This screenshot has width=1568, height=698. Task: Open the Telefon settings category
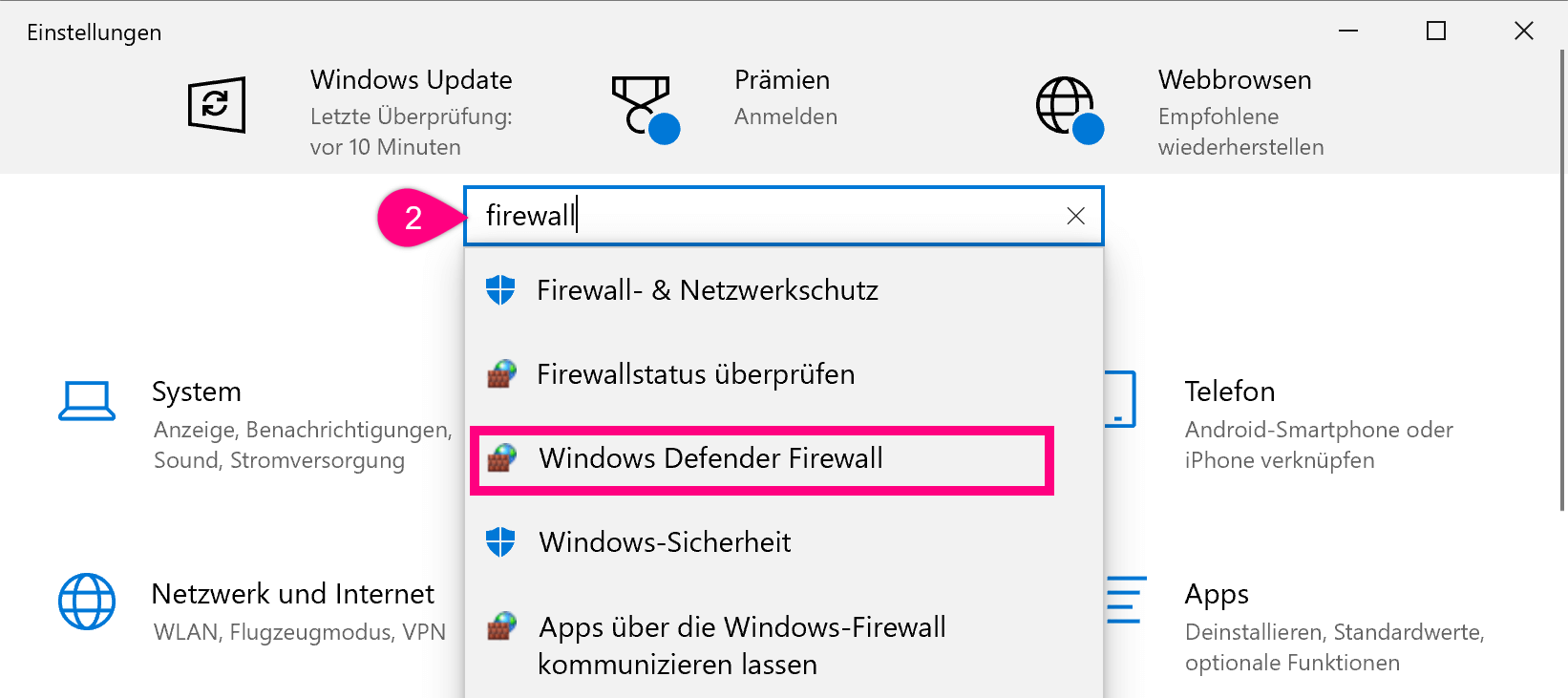click(1229, 391)
